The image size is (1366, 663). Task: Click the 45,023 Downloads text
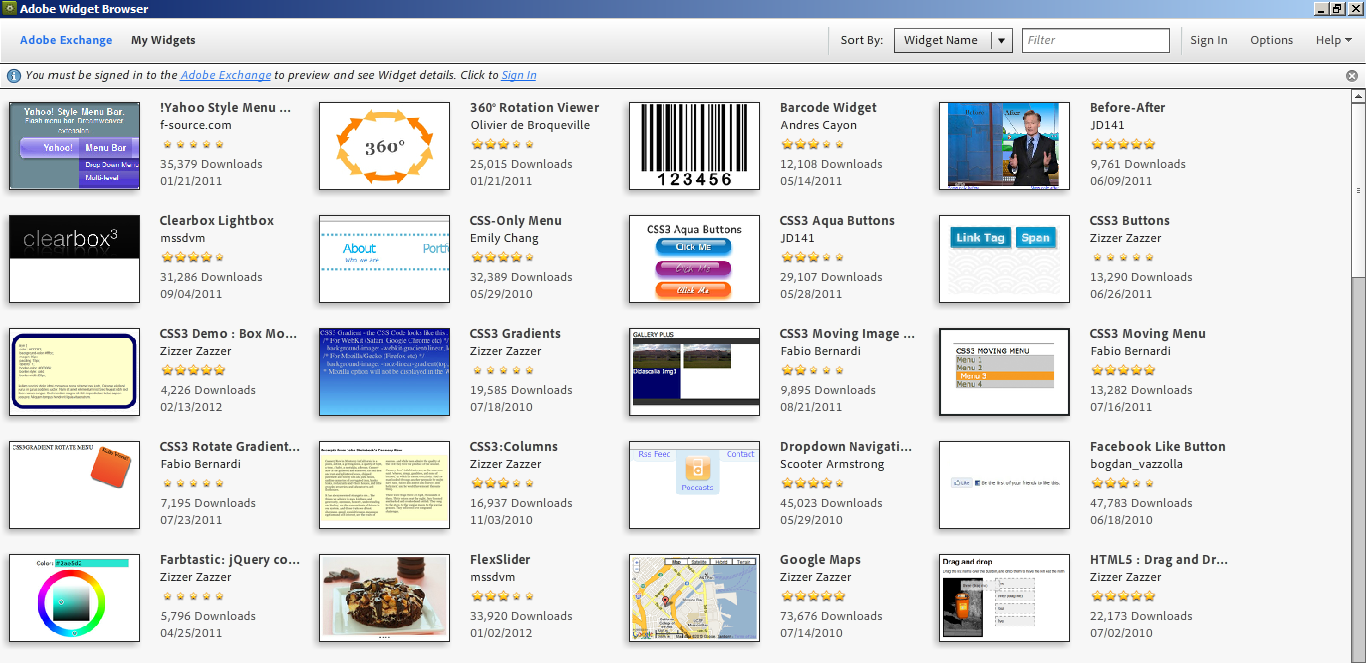click(x=831, y=504)
